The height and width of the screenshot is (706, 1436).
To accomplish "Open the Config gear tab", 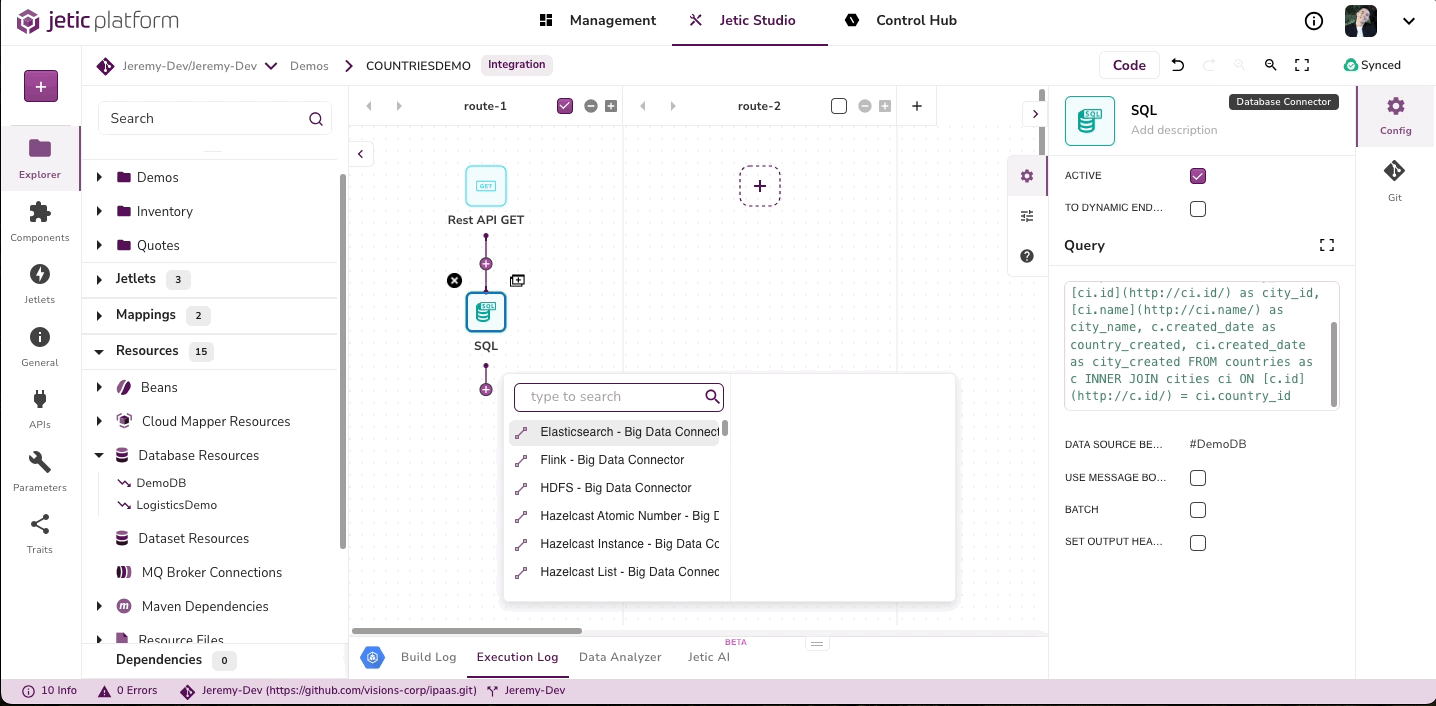I will [1396, 115].
